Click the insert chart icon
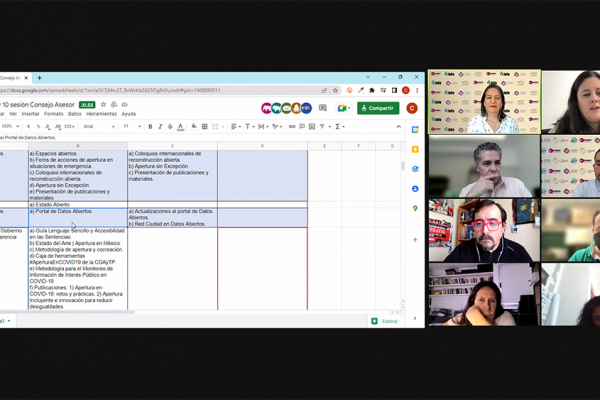This screenshot has height=400, width=600. (312, 126)
